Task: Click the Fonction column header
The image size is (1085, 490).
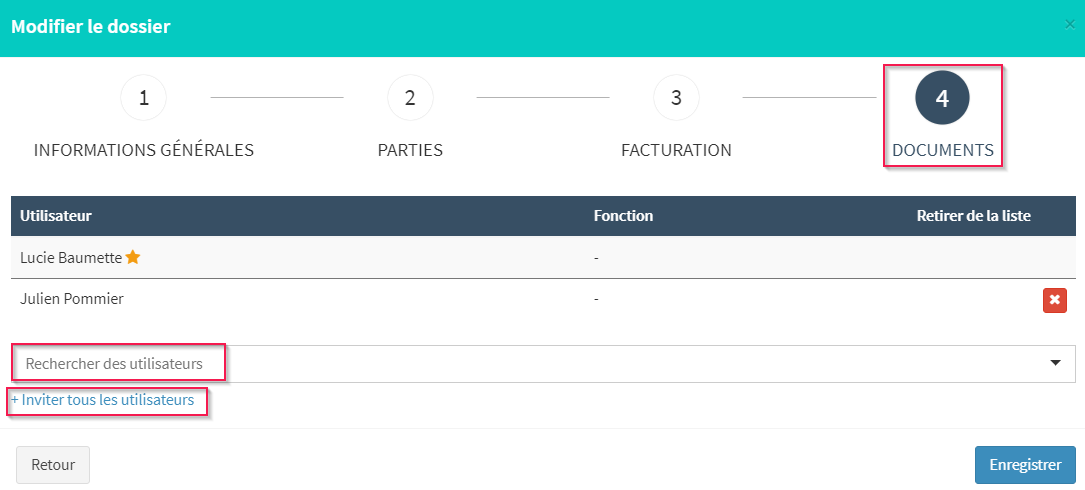Action: [x=623, y=216]
